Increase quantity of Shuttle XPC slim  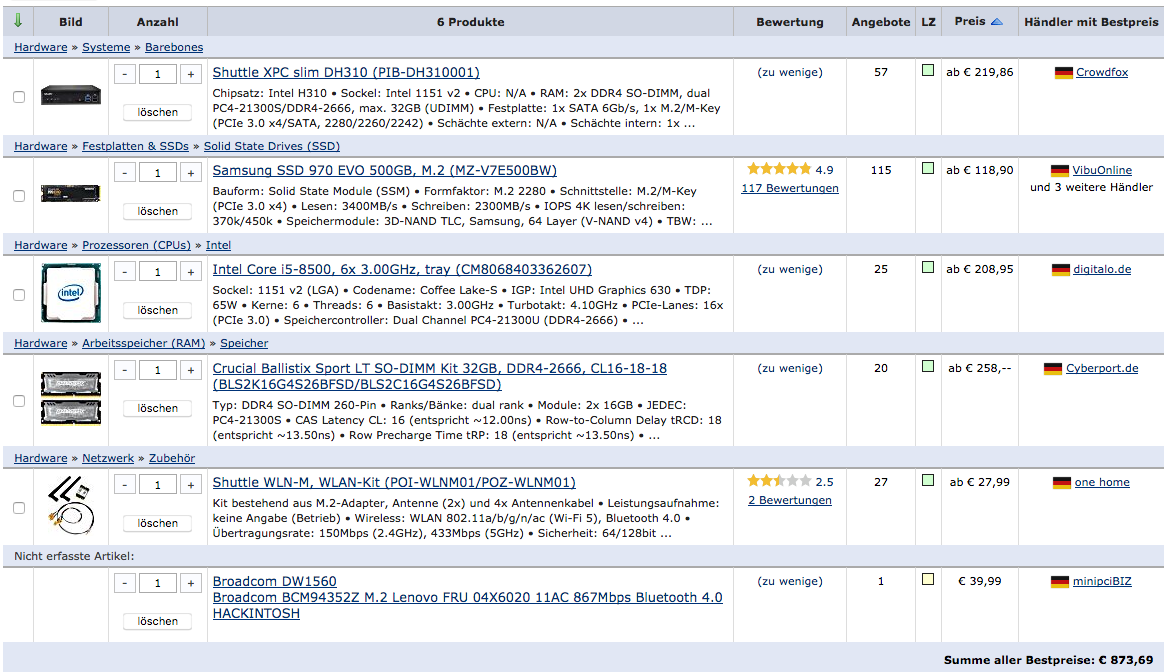191,74
